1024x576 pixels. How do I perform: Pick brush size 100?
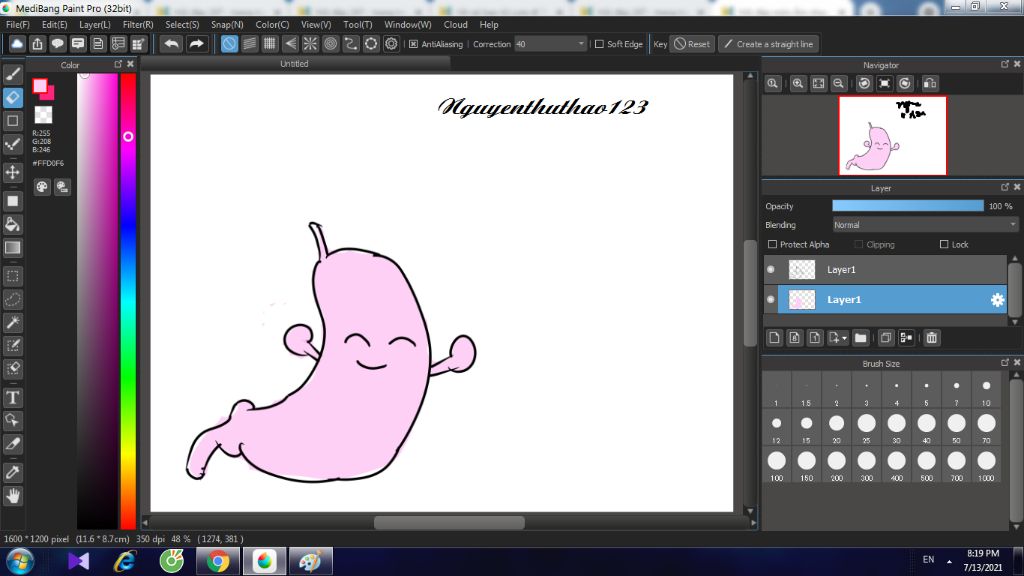[x=776, y=465]
